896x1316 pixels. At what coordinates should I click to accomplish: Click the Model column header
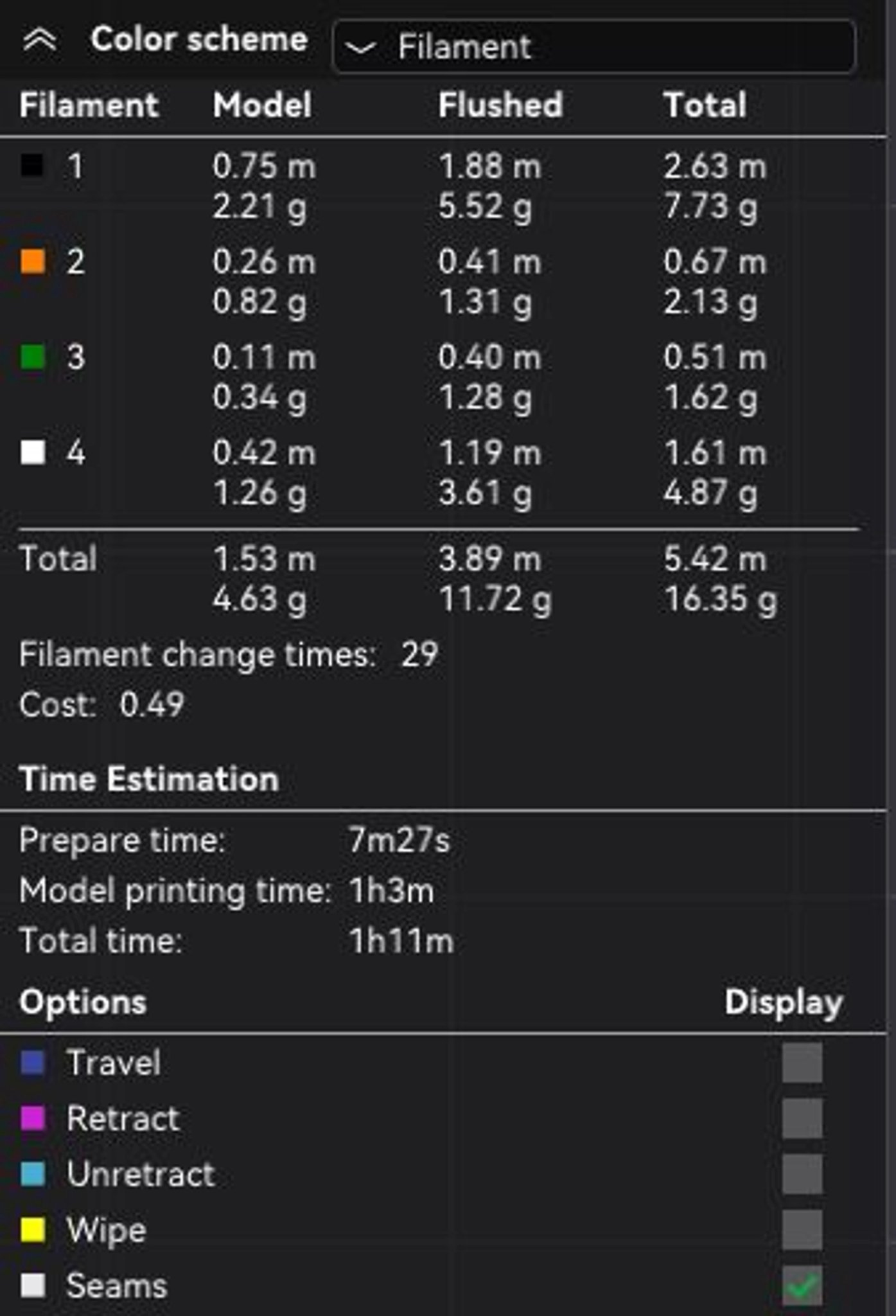coord(262,105)
